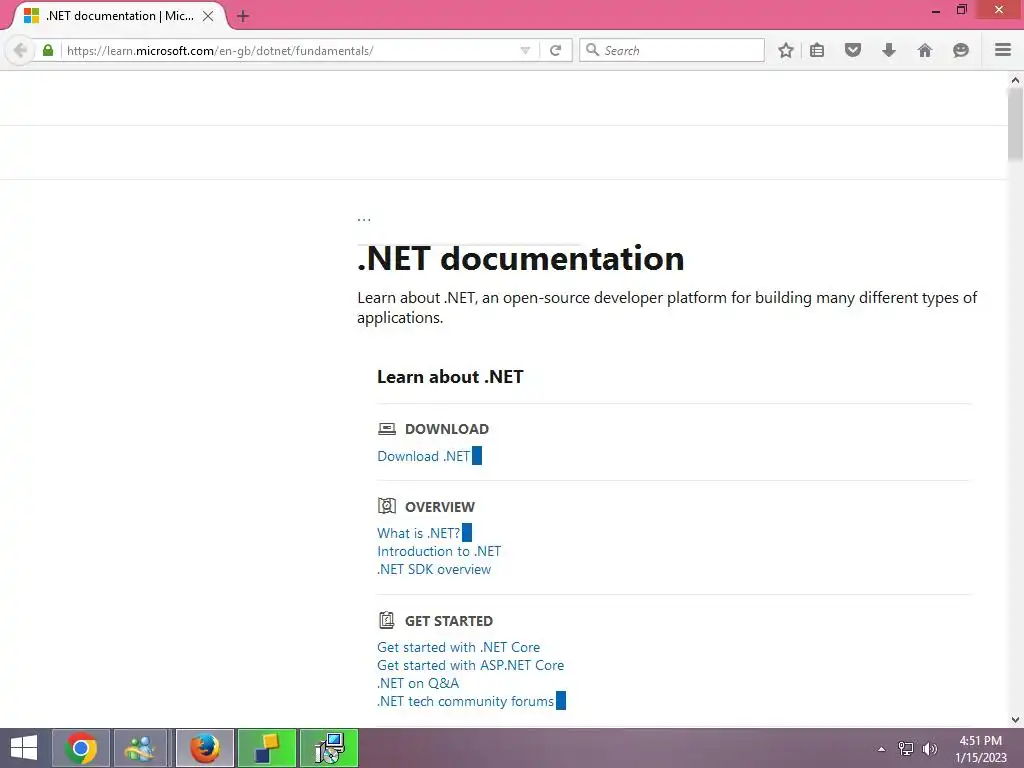Click the Learn about .NET heading

coord(450,377)
